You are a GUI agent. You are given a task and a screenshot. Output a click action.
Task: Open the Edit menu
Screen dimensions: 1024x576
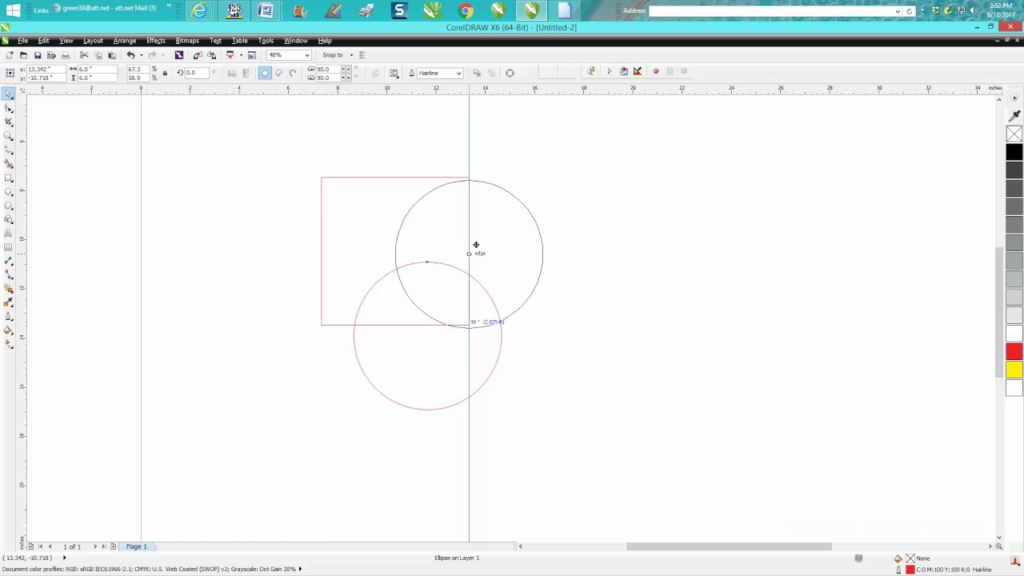point(44,40)
